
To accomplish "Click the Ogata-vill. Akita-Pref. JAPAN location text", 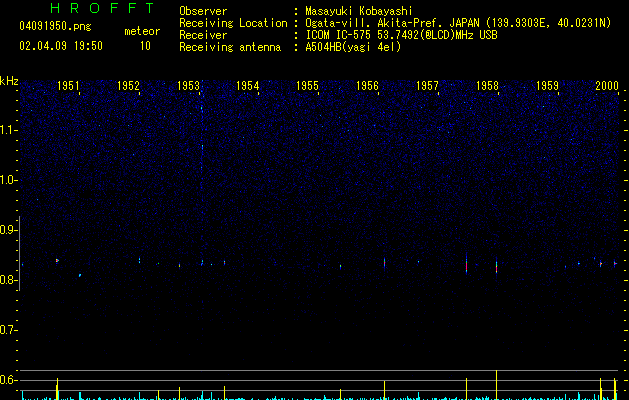I will coord(458,23).
